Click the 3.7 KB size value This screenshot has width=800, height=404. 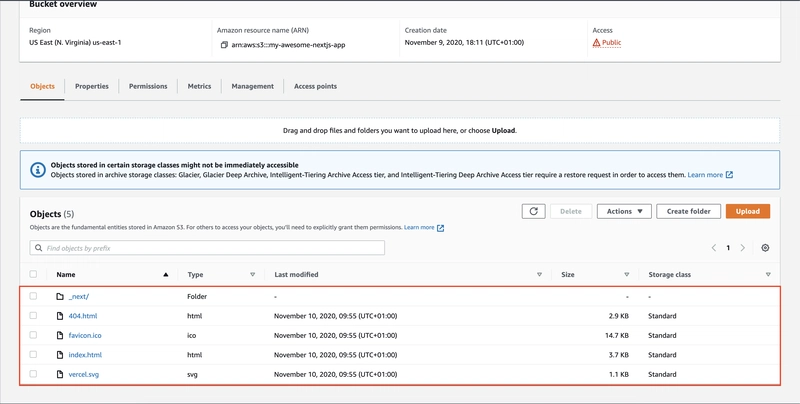(x=618, y=355)
